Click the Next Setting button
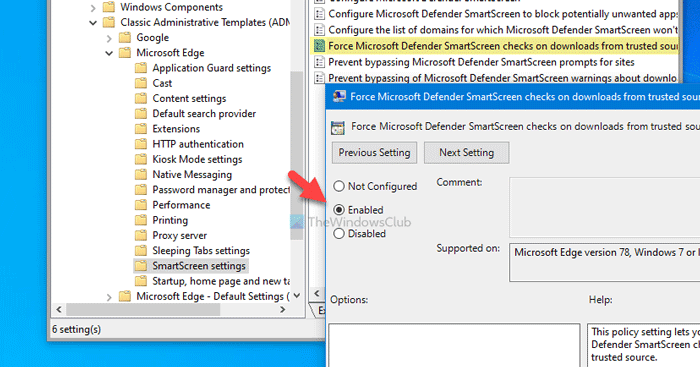 (x=466, y=153)
